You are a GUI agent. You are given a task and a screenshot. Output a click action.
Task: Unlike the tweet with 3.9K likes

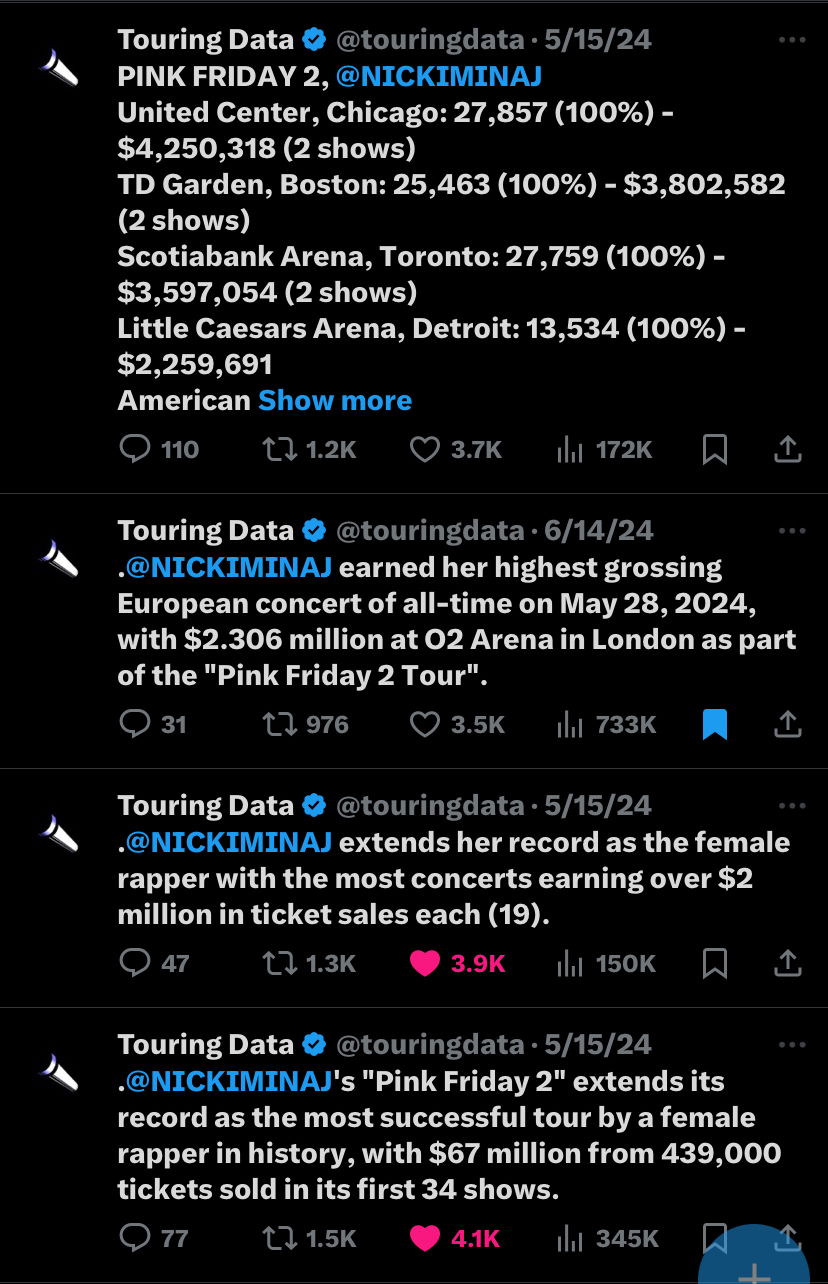pyautogui.click(x=458, y=963)
